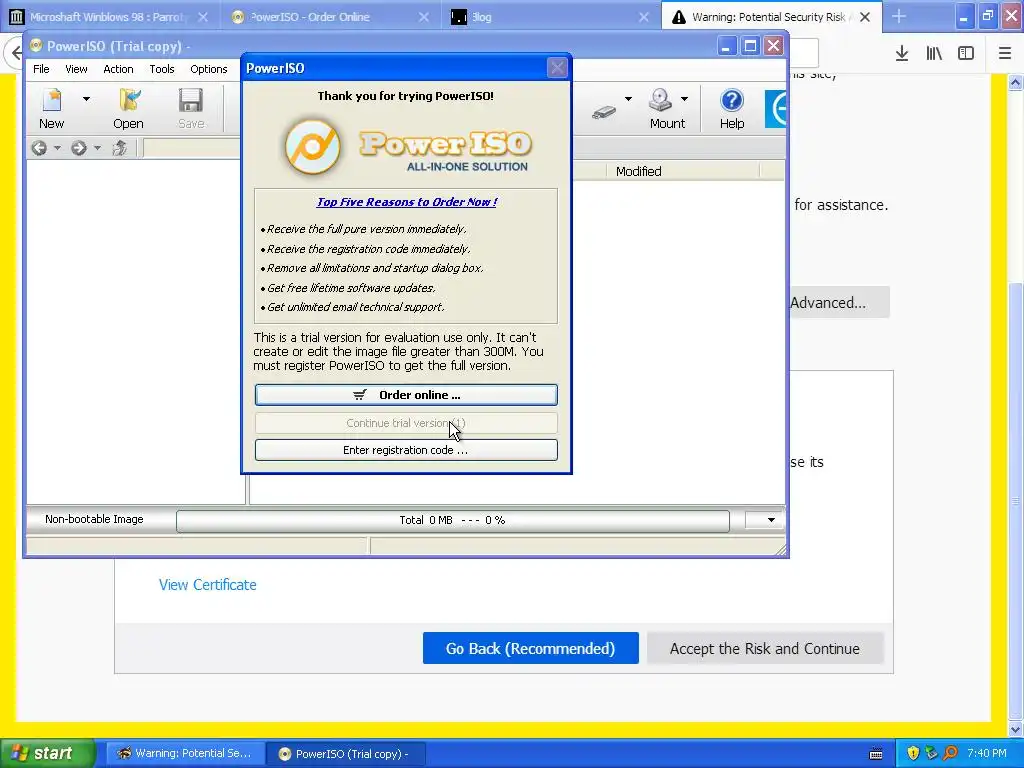Select Warning: Potential Se... taskbar item
This screenshot has width=1024, height=768.
[x=185, y=754]
